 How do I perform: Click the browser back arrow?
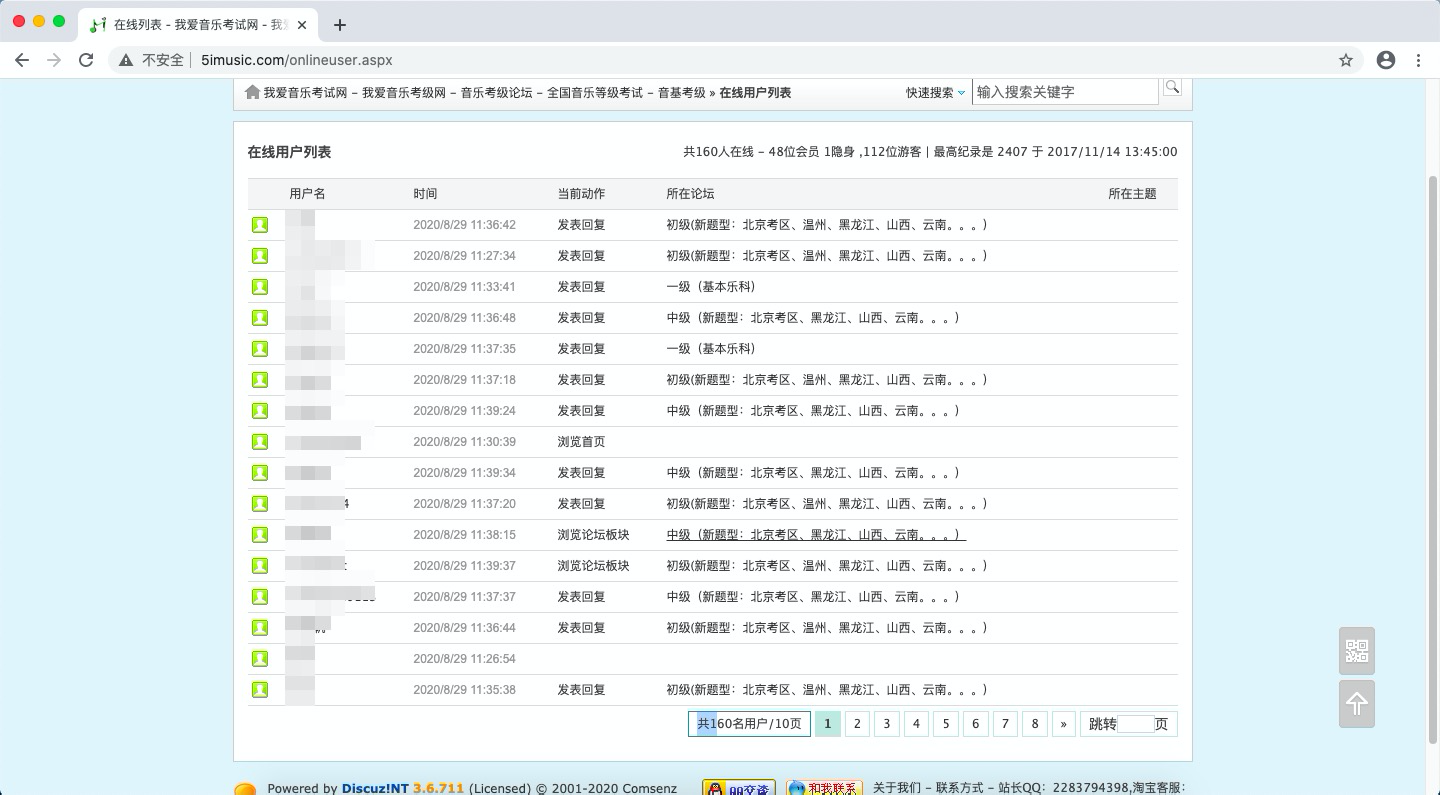(22, 60)
